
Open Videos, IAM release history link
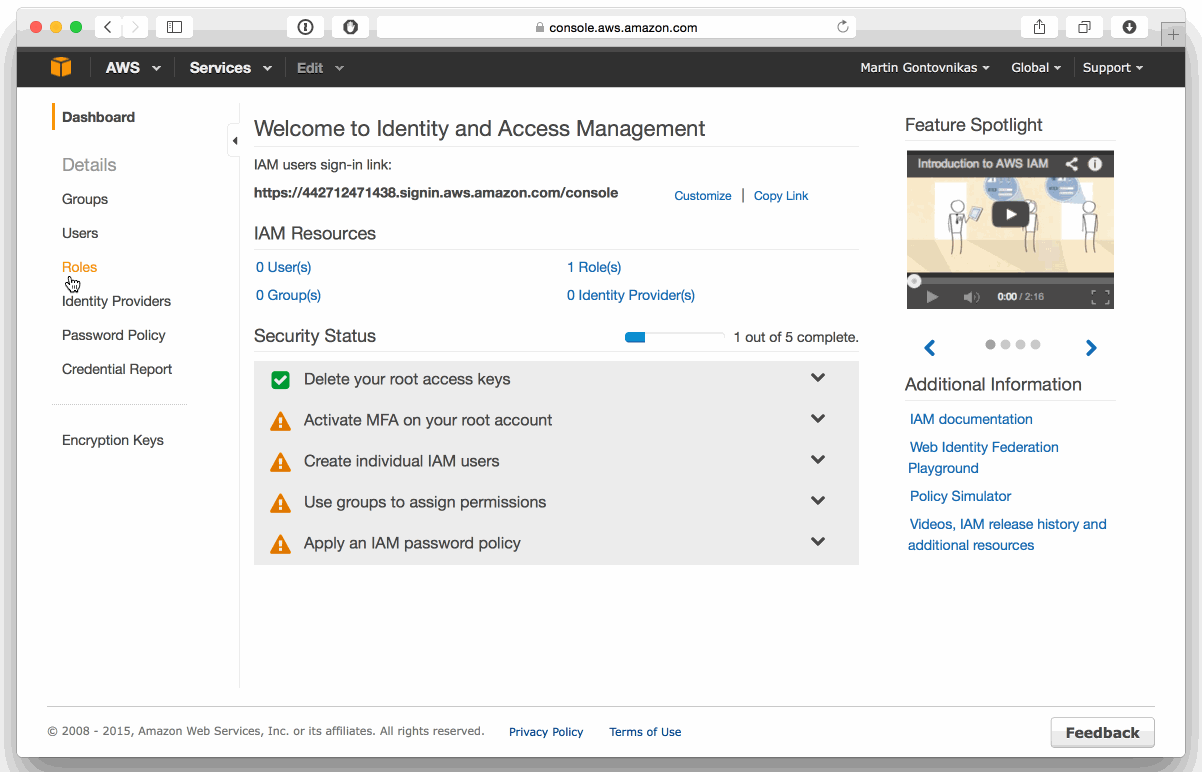1007,534
